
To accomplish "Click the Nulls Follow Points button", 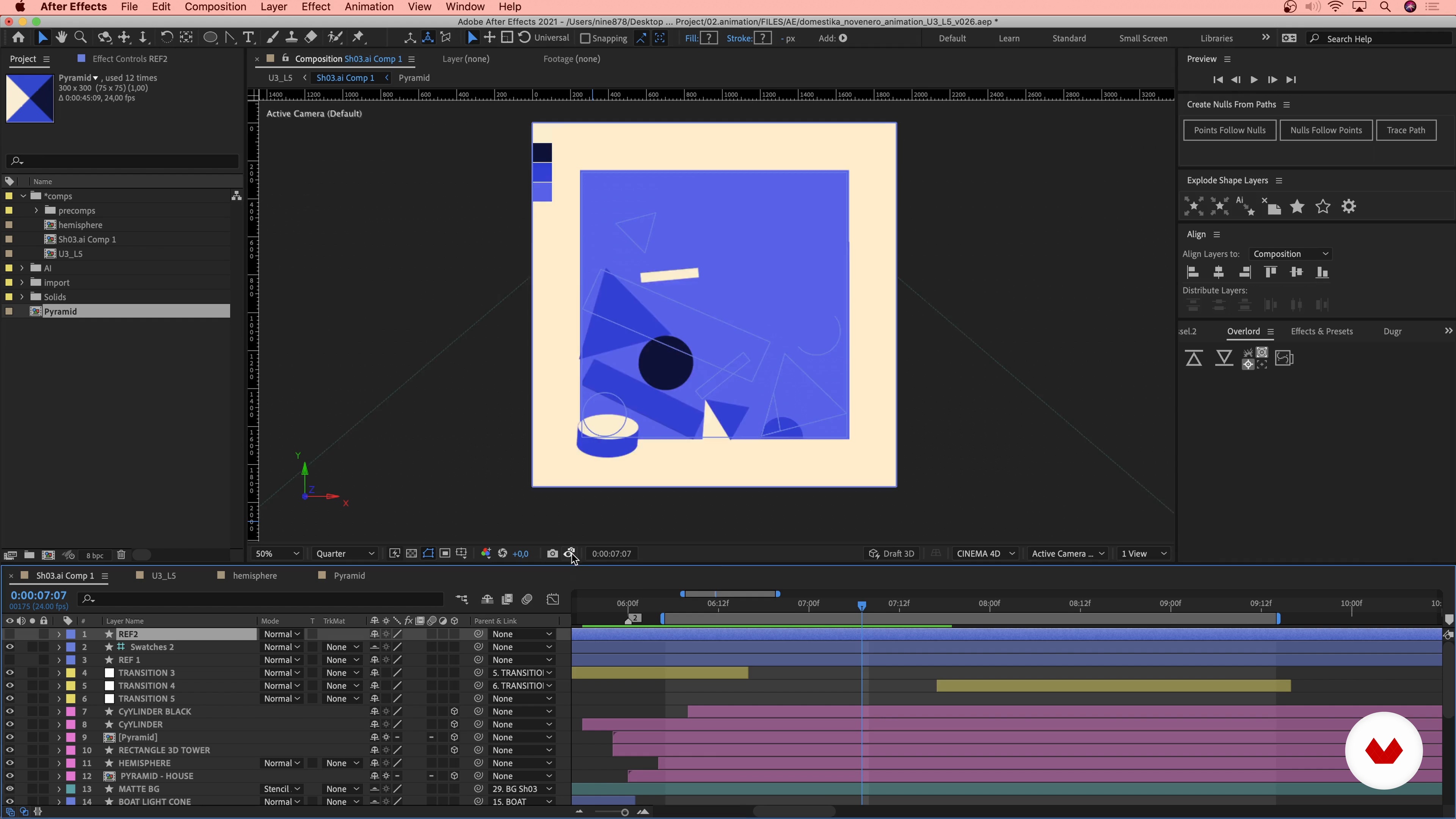I will (x=1326, y=130).
